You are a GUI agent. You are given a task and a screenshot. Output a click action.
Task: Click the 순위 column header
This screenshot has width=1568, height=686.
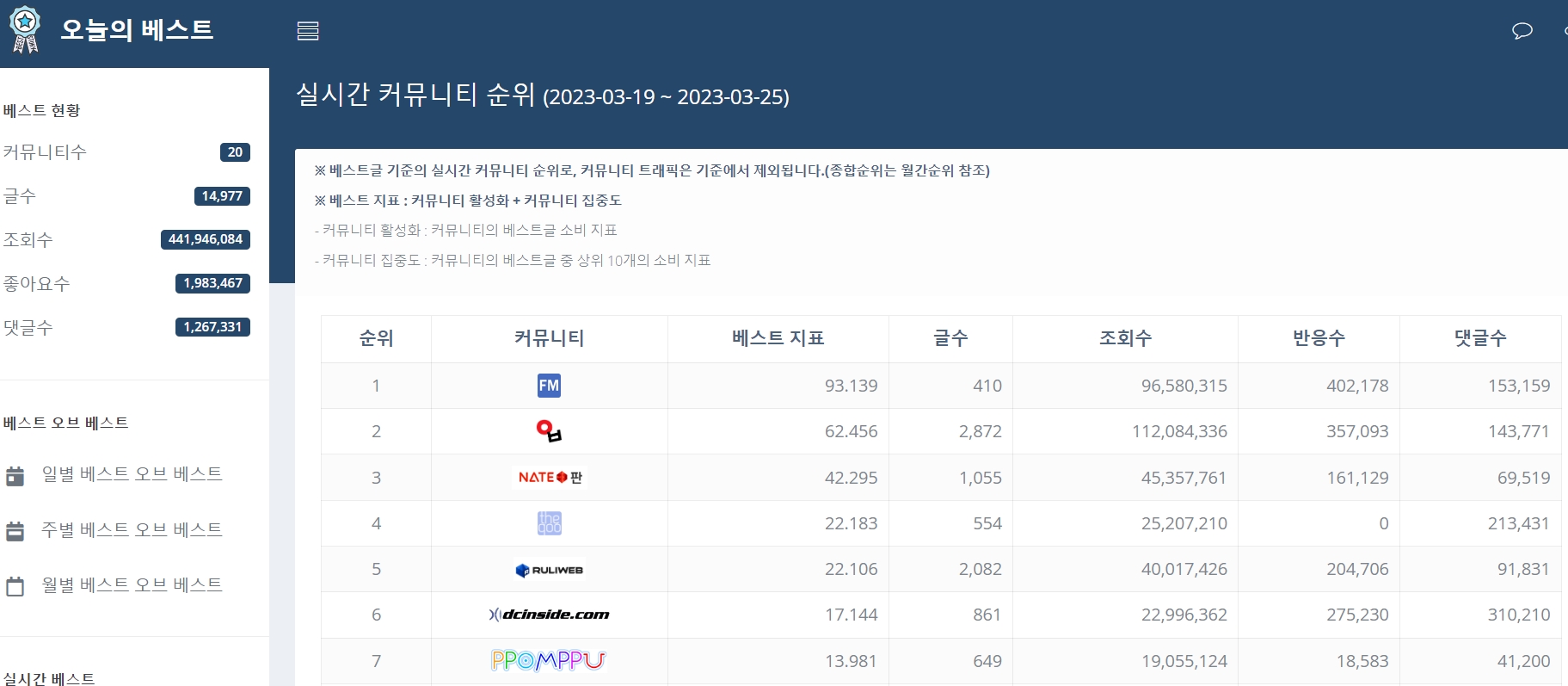coord(376,338)
